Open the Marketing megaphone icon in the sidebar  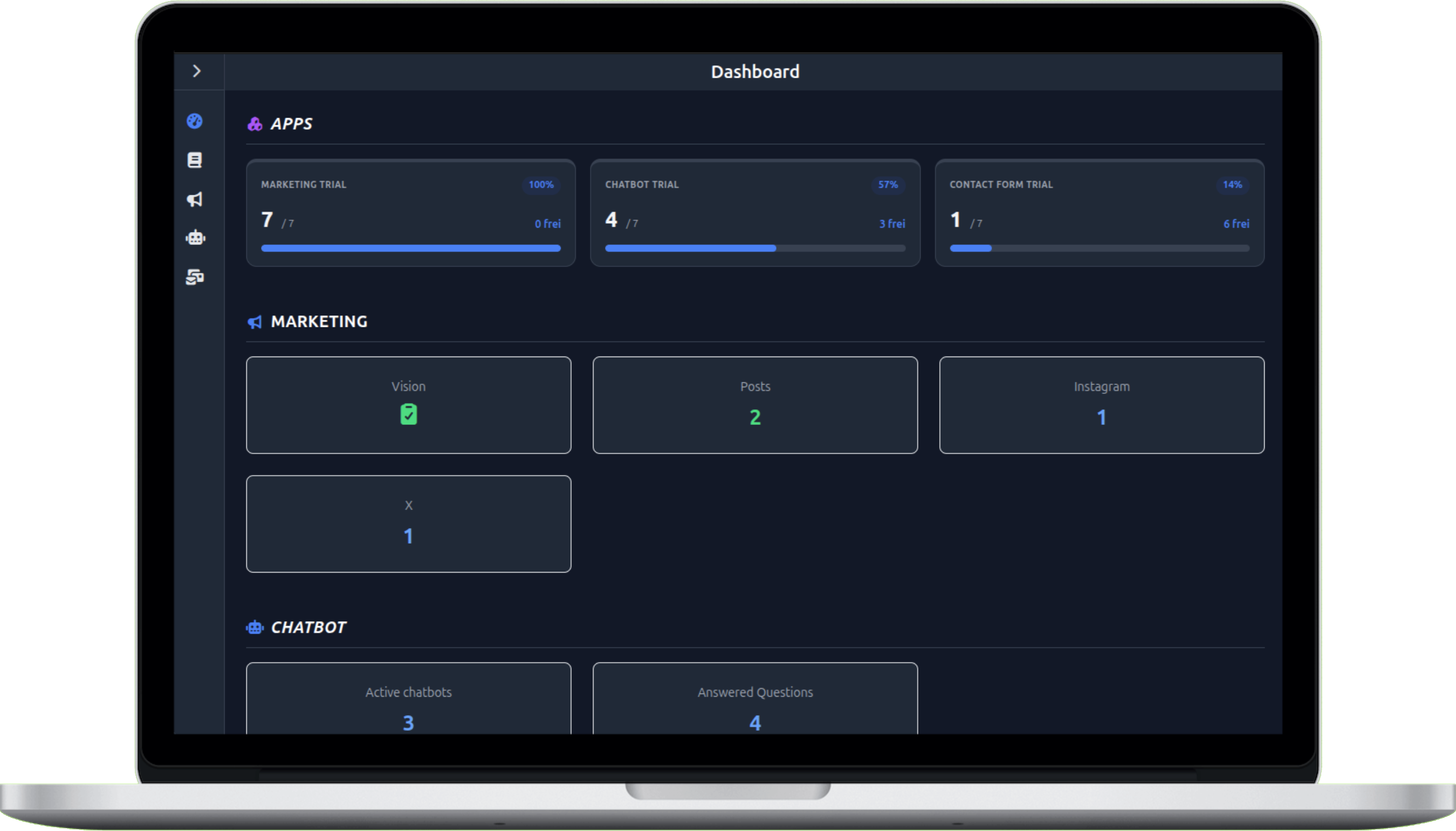[x=196, y=199]
